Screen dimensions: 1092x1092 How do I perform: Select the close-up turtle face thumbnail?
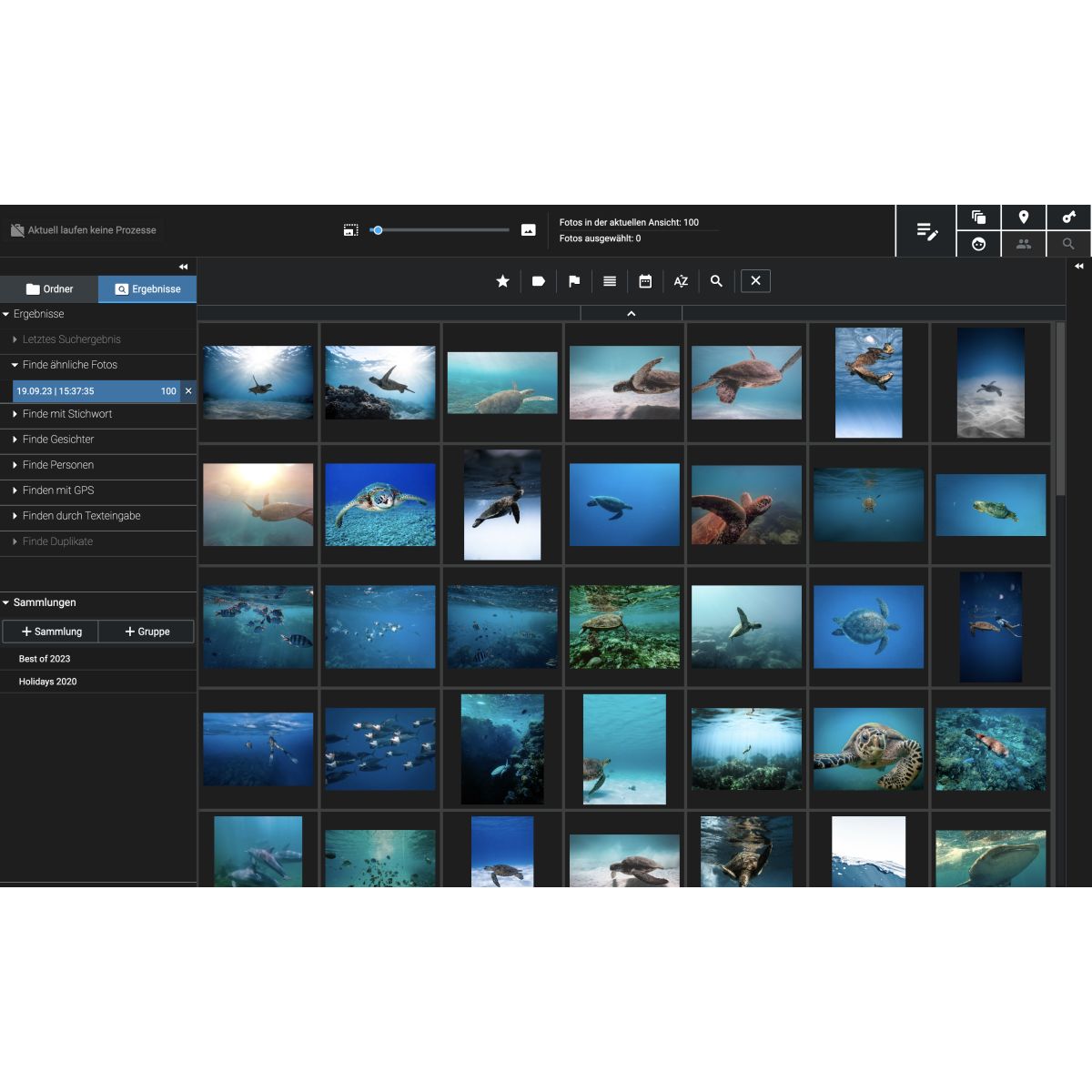click(868, 749)
